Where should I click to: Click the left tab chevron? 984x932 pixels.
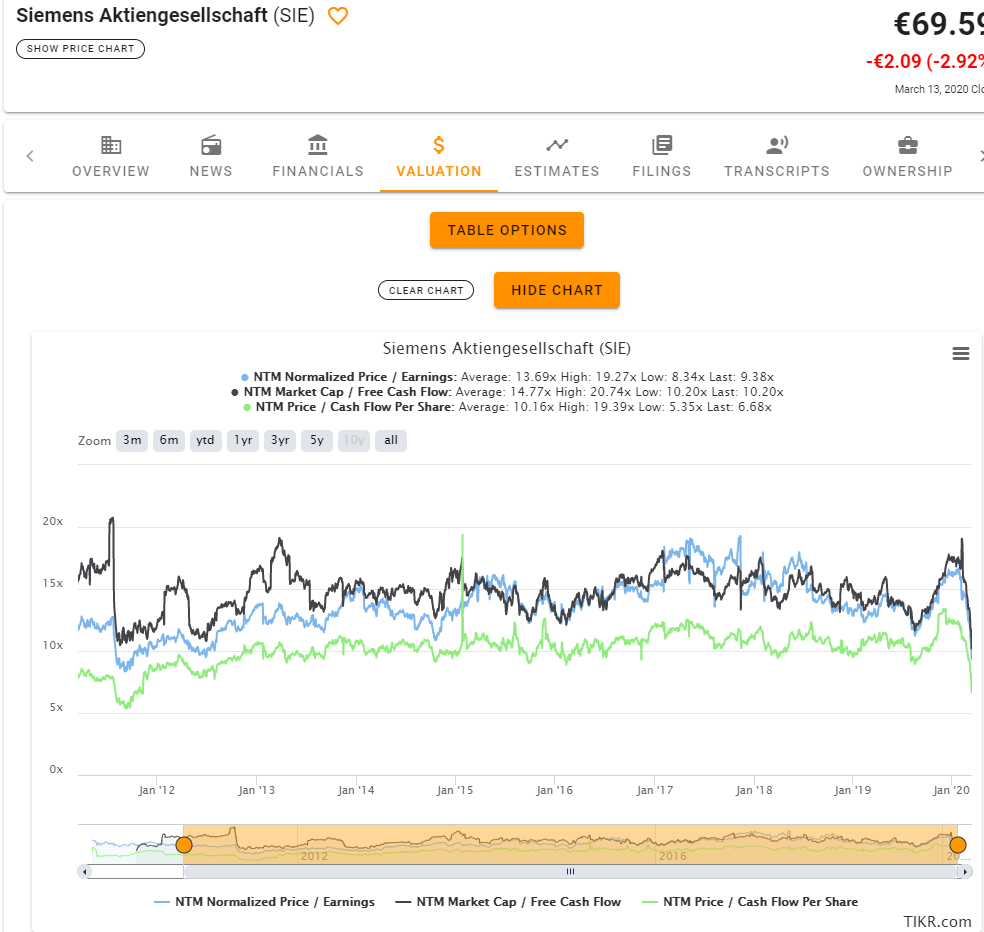(x=30, y=155)
